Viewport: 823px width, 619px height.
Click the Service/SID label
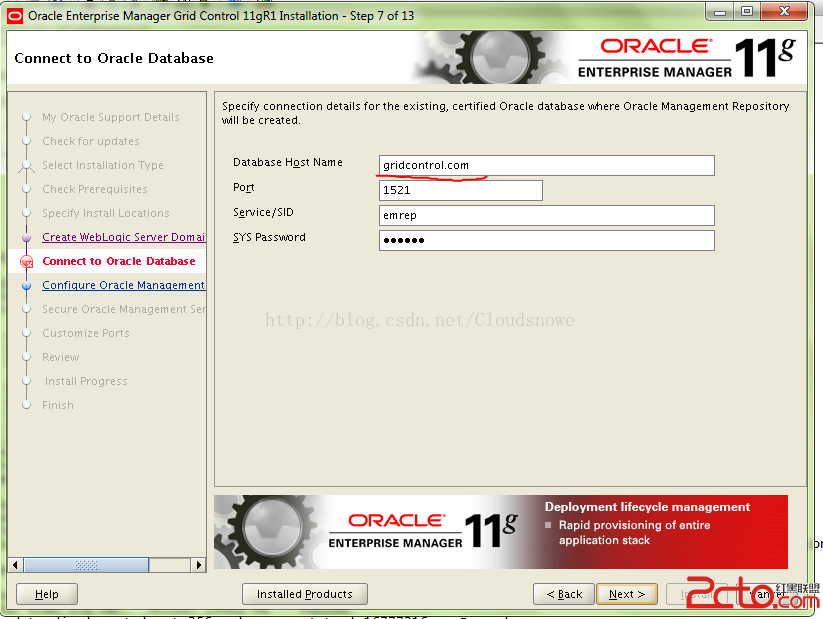pyautogui.click(x=263, y=212)
